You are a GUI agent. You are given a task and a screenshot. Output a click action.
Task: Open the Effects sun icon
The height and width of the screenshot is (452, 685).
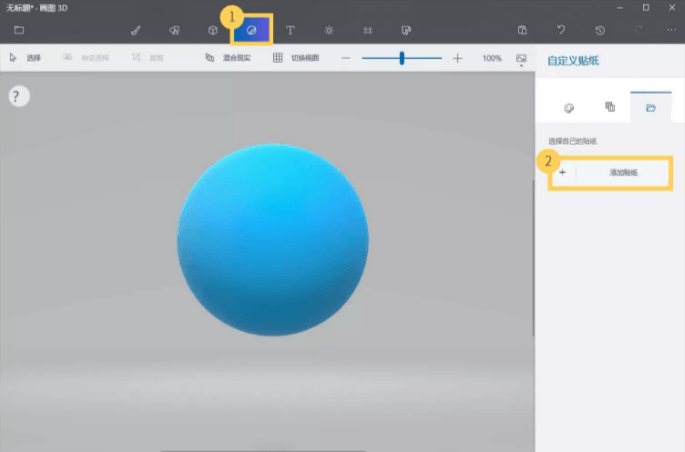329,30
